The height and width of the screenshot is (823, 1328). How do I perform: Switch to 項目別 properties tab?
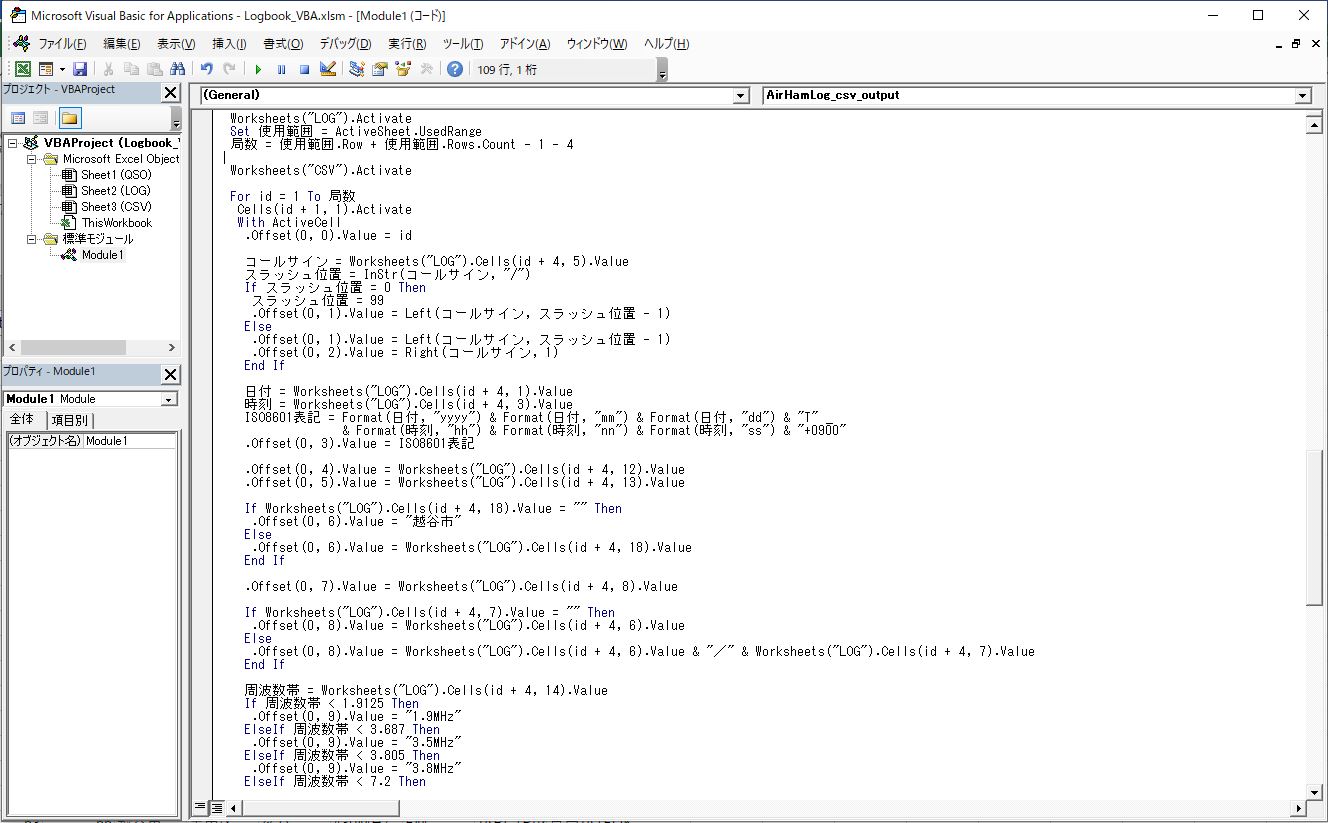click(x=69, y=420)
